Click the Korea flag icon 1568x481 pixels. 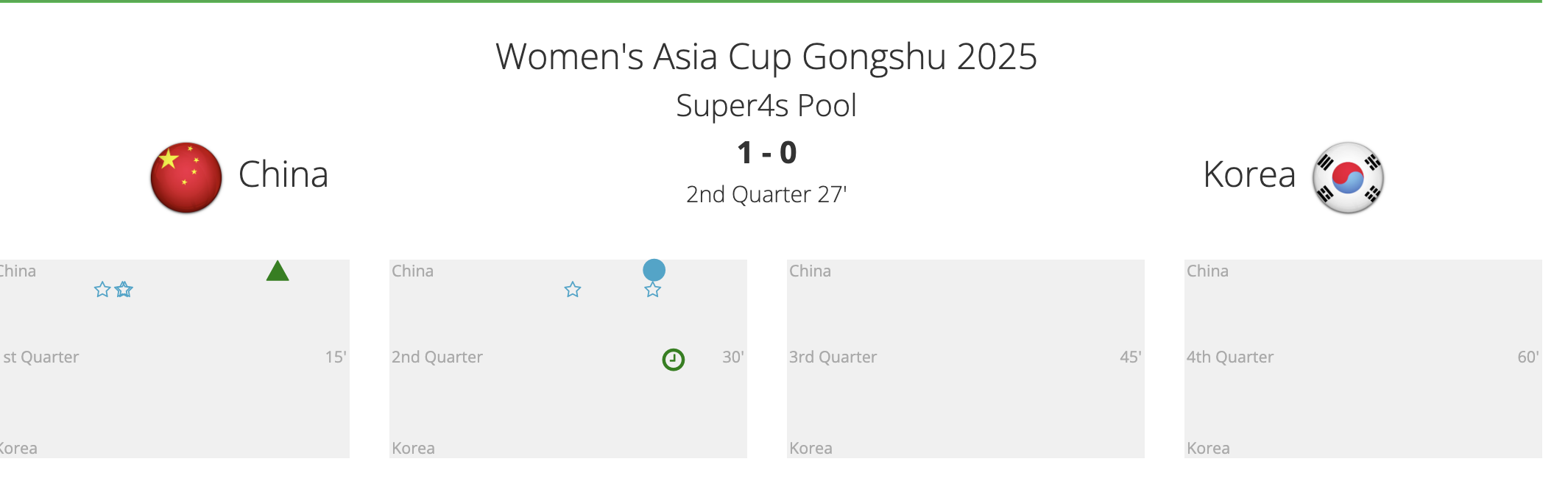tap(1348, 178)
